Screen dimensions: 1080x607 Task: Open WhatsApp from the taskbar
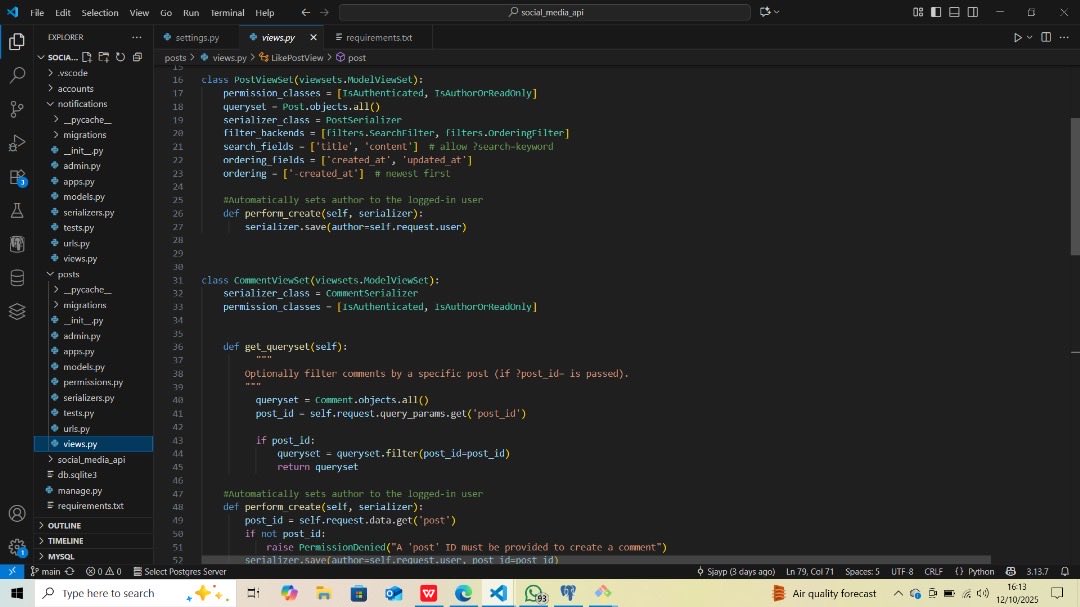[x=534, y=593]
